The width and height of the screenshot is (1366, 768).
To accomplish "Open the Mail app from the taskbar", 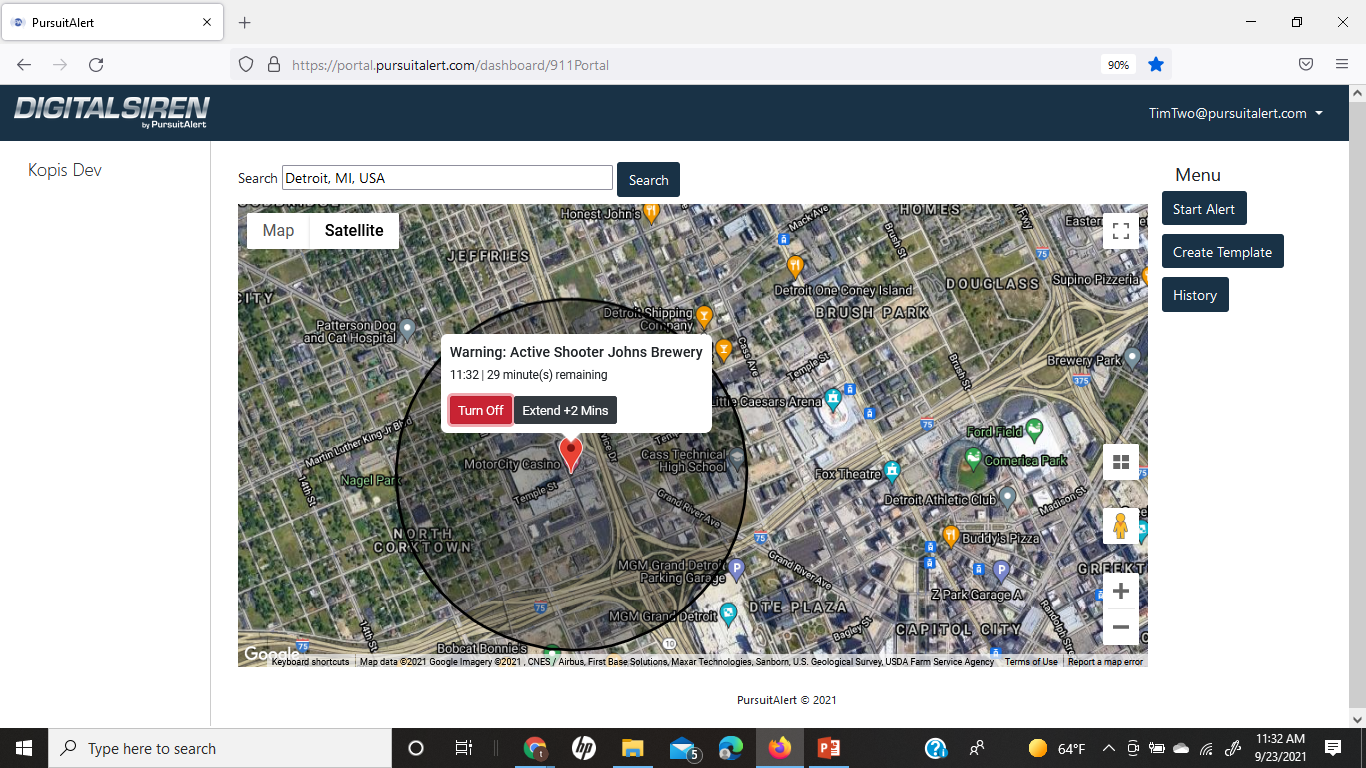I will (x=684, y=748).
